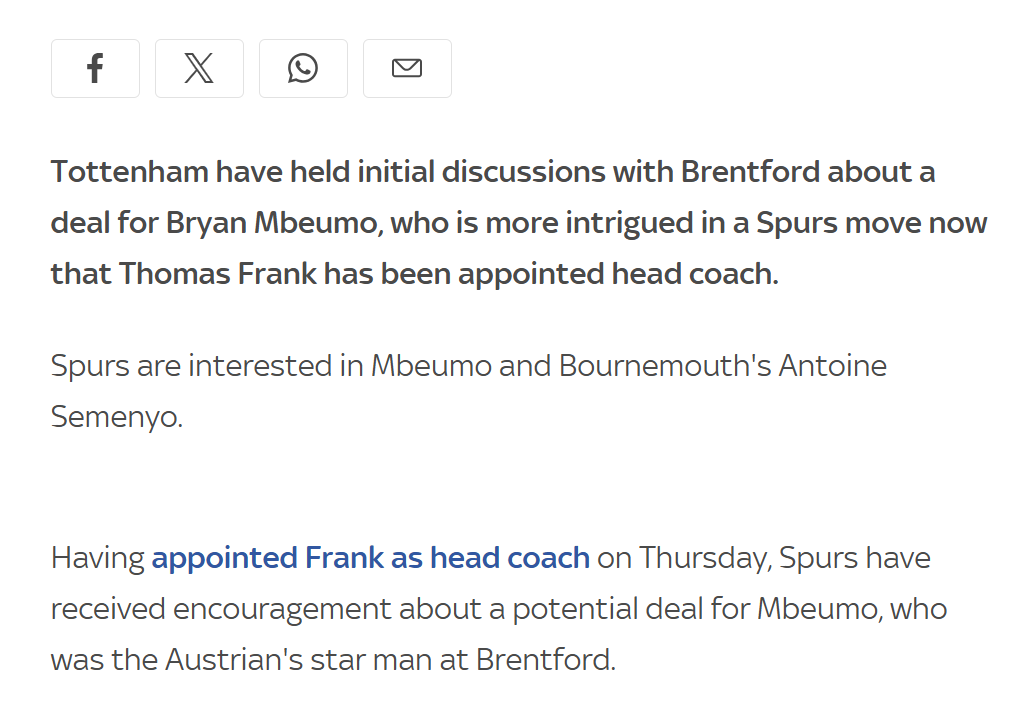The height and width of the screenshot is (709, 1020).
Task: Click the surname 'Semenyo'
Action: click(116, 417)
